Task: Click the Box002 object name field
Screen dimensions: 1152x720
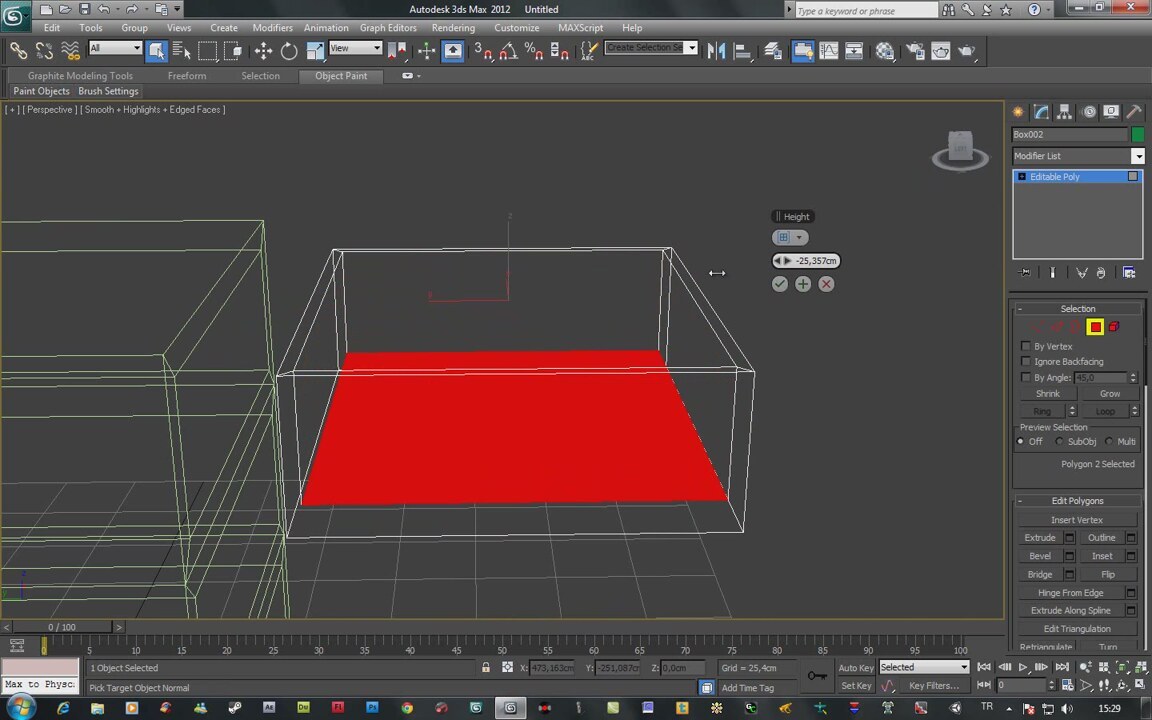Action: tap(1070, 134)
